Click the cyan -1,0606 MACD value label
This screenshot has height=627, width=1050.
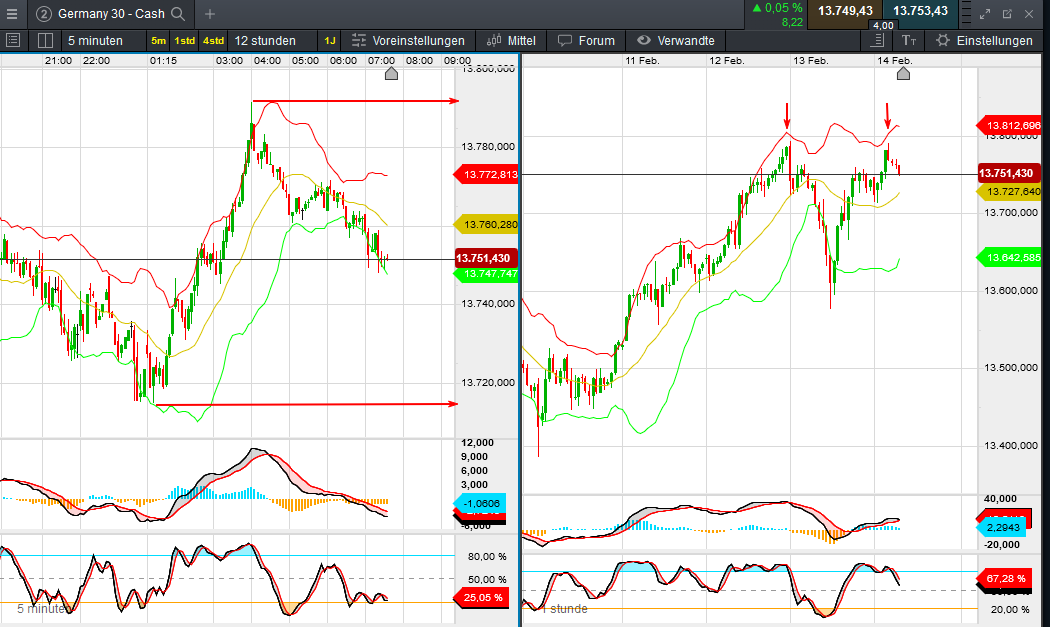480,504
